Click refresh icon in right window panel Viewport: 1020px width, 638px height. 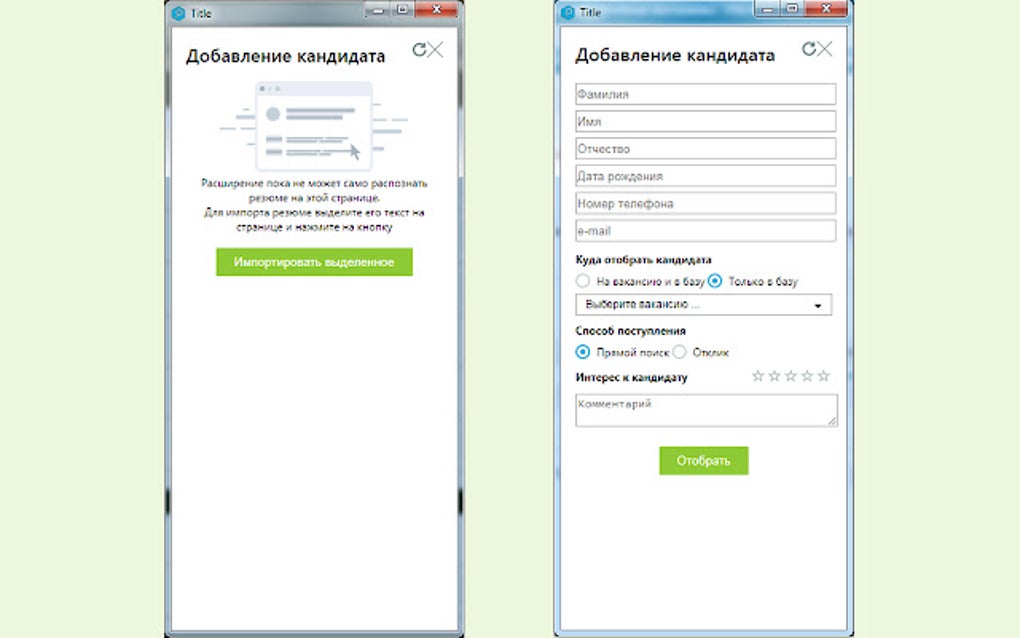click(x=809, y=49)
